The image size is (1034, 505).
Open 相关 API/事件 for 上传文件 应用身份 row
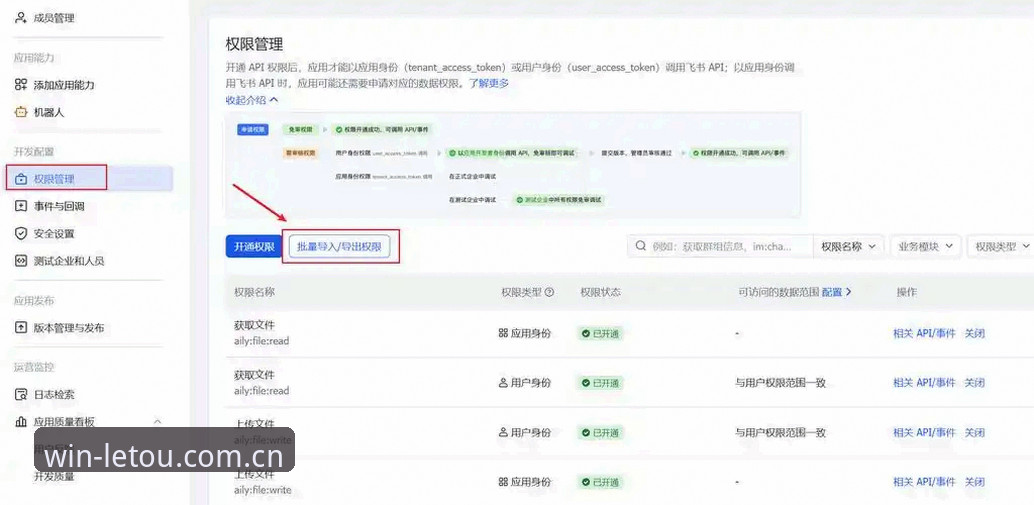click(924, 482)
